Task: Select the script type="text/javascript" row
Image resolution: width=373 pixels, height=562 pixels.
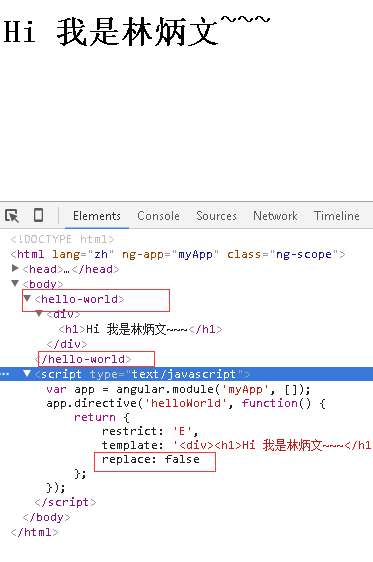Action: (x=186, y=374)
